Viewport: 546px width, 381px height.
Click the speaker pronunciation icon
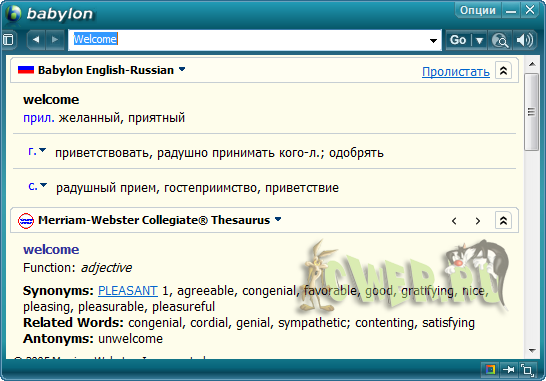[x=524, y=40]
